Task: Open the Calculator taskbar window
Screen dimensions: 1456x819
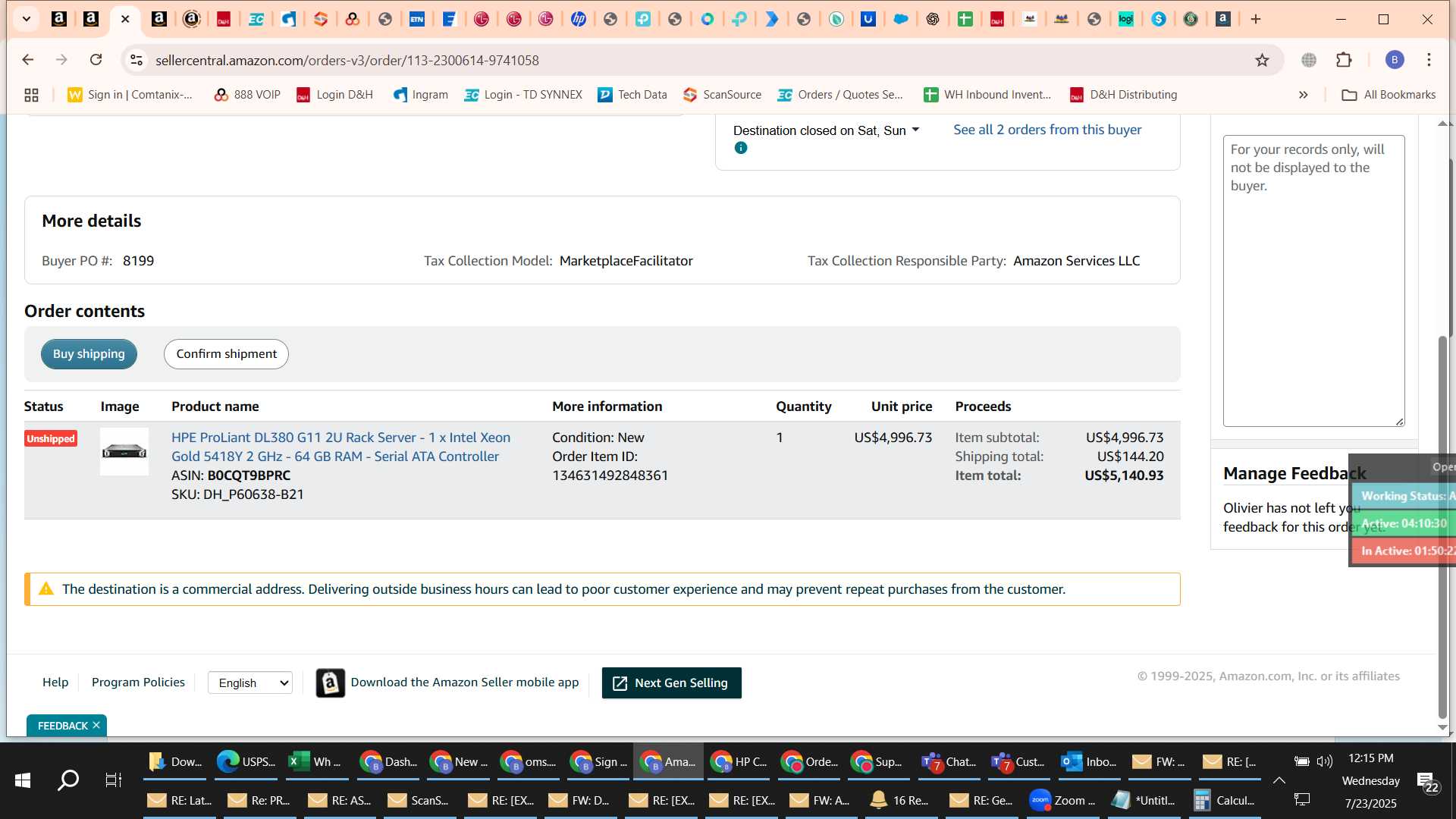Action: point(1224,800)
